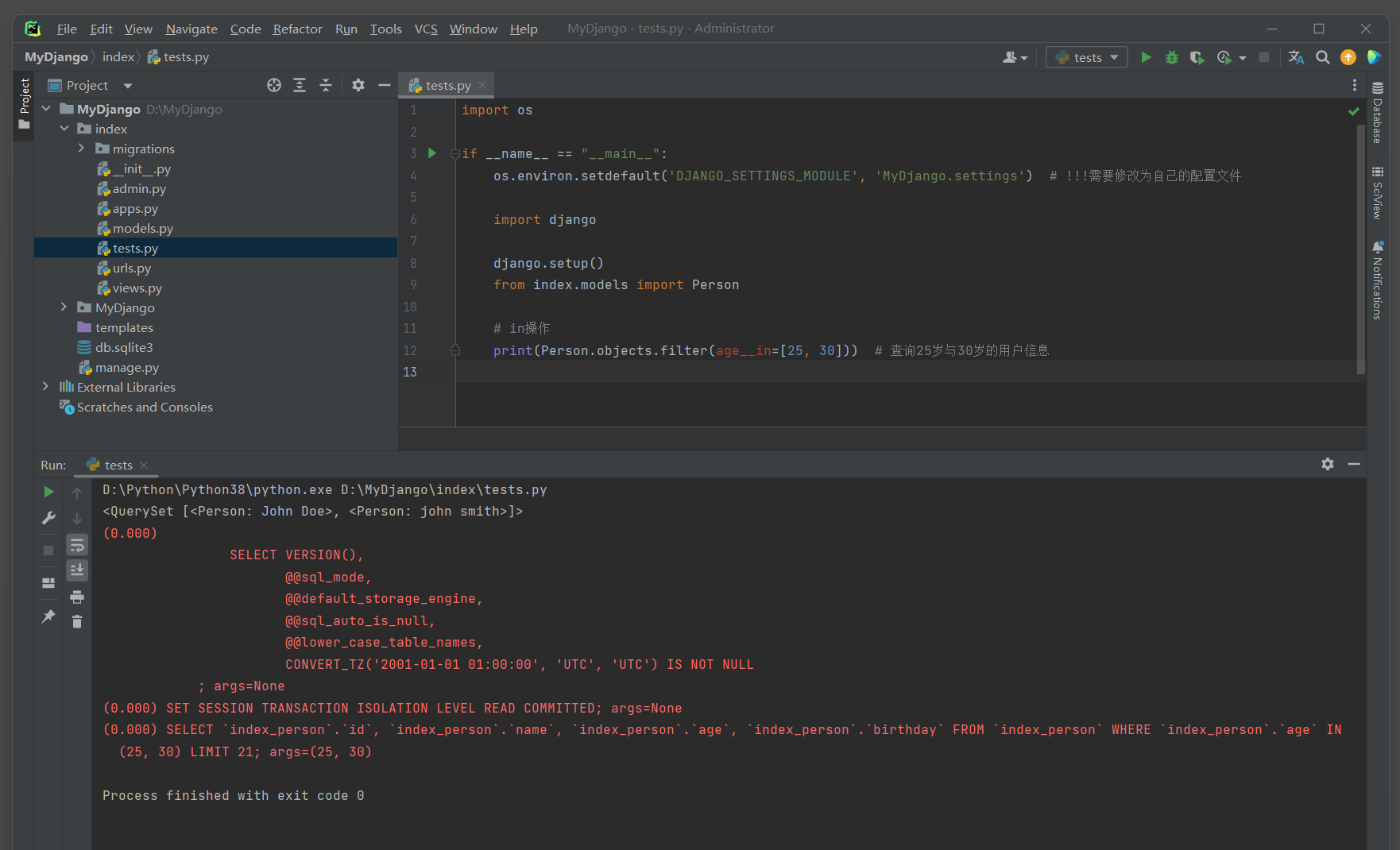Open the Navigate menu

(x=191, y=29)
